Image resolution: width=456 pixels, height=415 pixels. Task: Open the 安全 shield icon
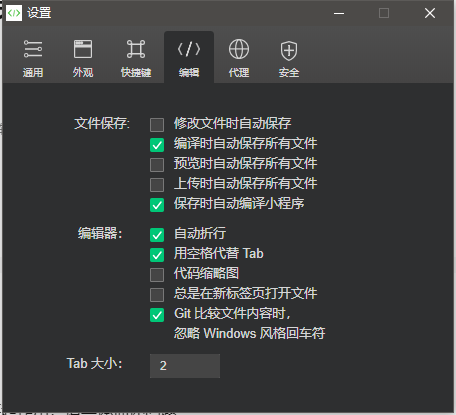tap(289, 51)
